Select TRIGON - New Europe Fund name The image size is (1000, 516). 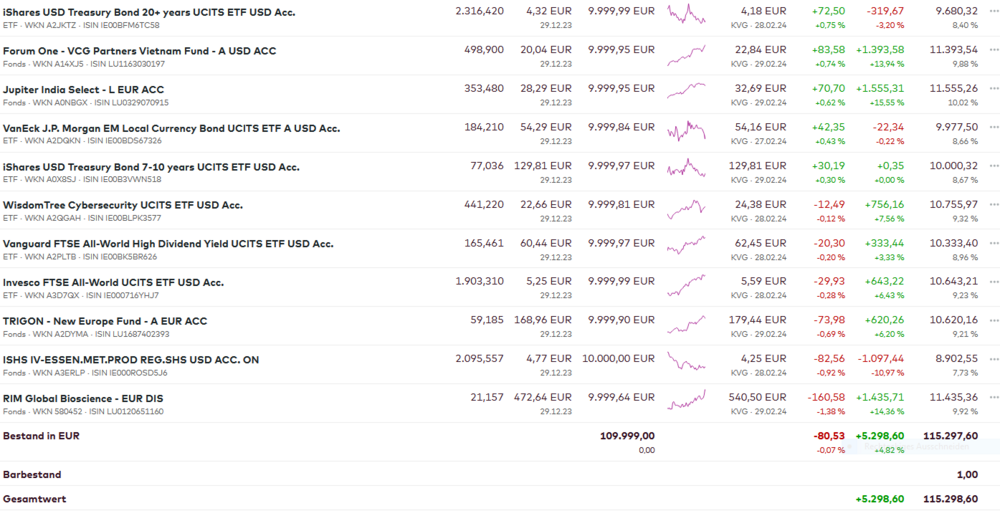pyautogui.click(x=104, y=321)
